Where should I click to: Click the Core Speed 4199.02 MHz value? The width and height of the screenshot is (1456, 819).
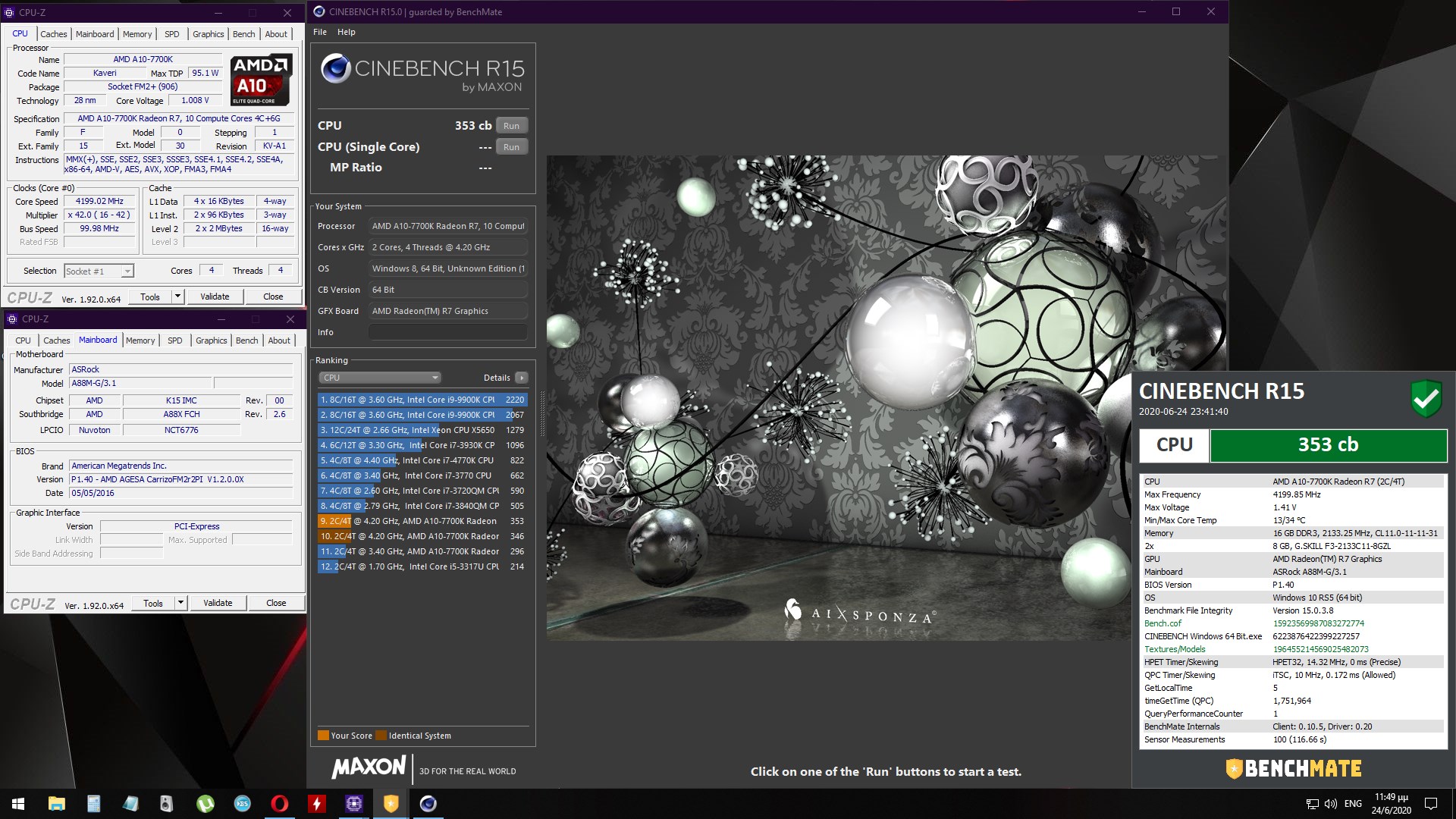pos(99,201)
